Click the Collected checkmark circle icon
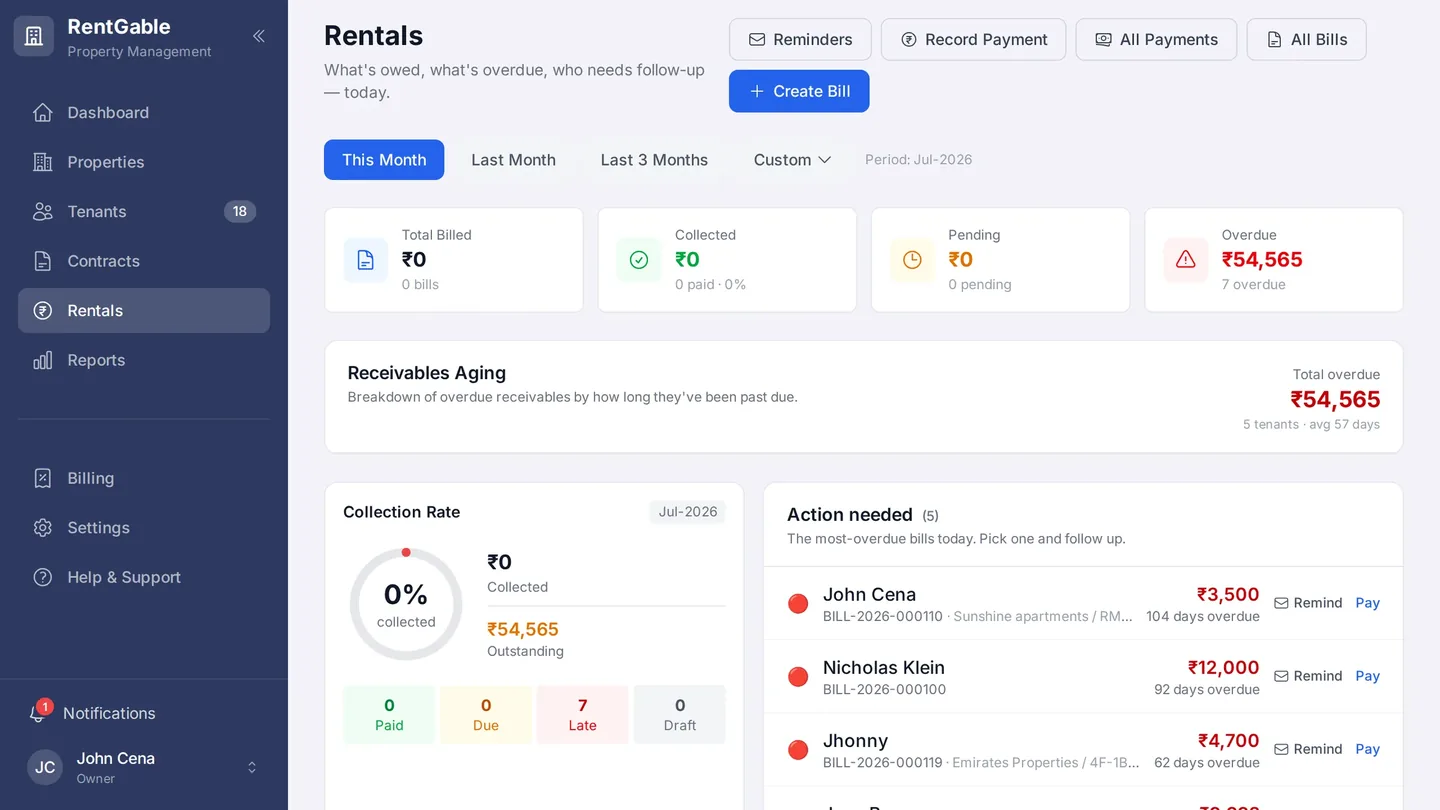 (639, 260)
